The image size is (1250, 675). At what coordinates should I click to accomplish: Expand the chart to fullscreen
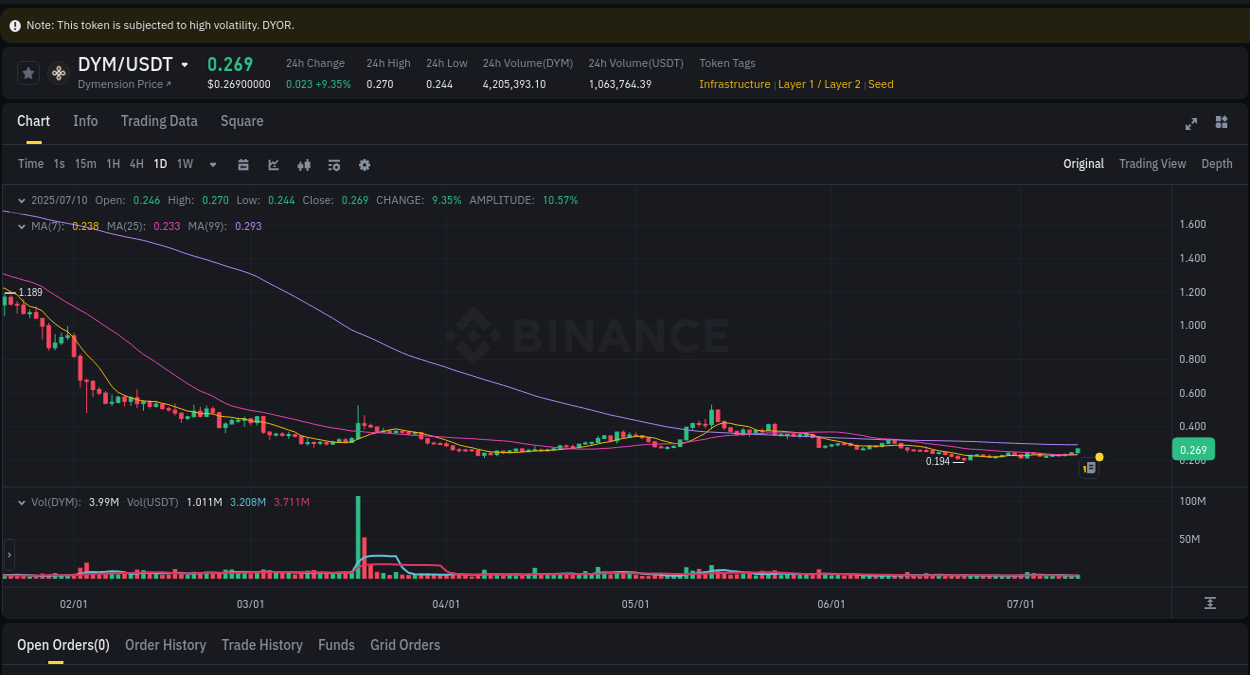(1191, 123)
